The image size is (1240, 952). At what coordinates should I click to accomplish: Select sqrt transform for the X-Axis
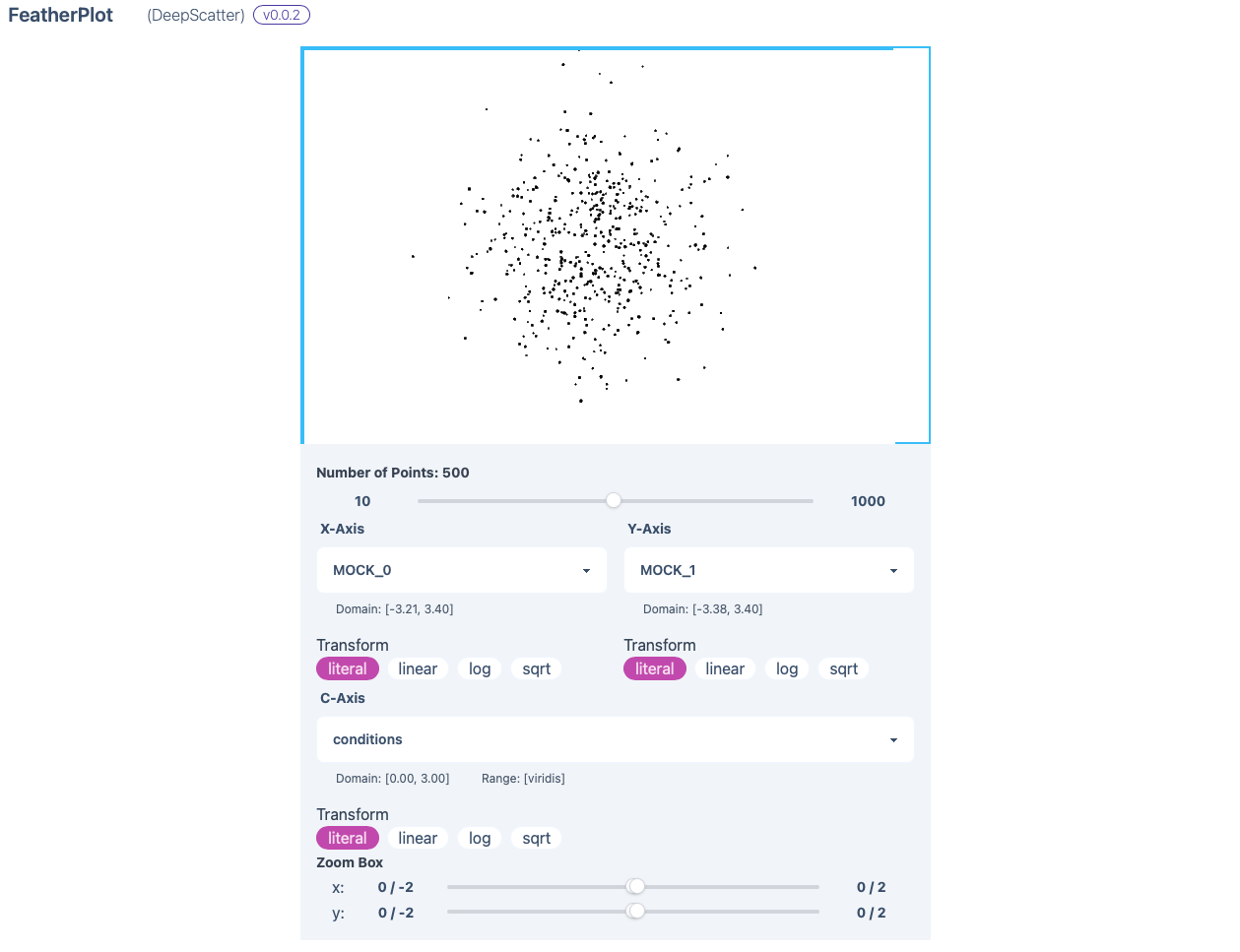coord(535,668)
